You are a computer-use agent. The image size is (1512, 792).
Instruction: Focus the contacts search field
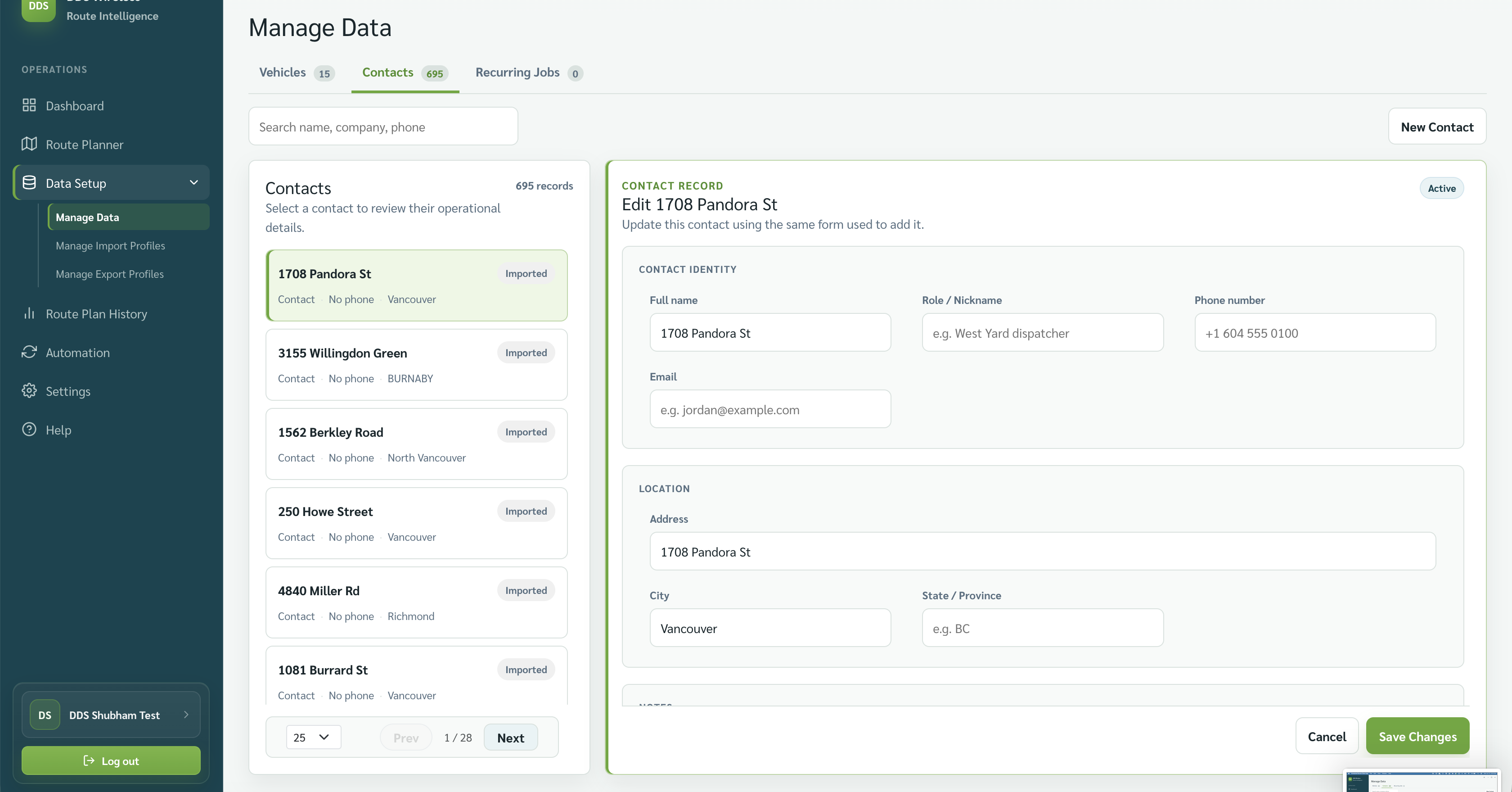point(383,126)
